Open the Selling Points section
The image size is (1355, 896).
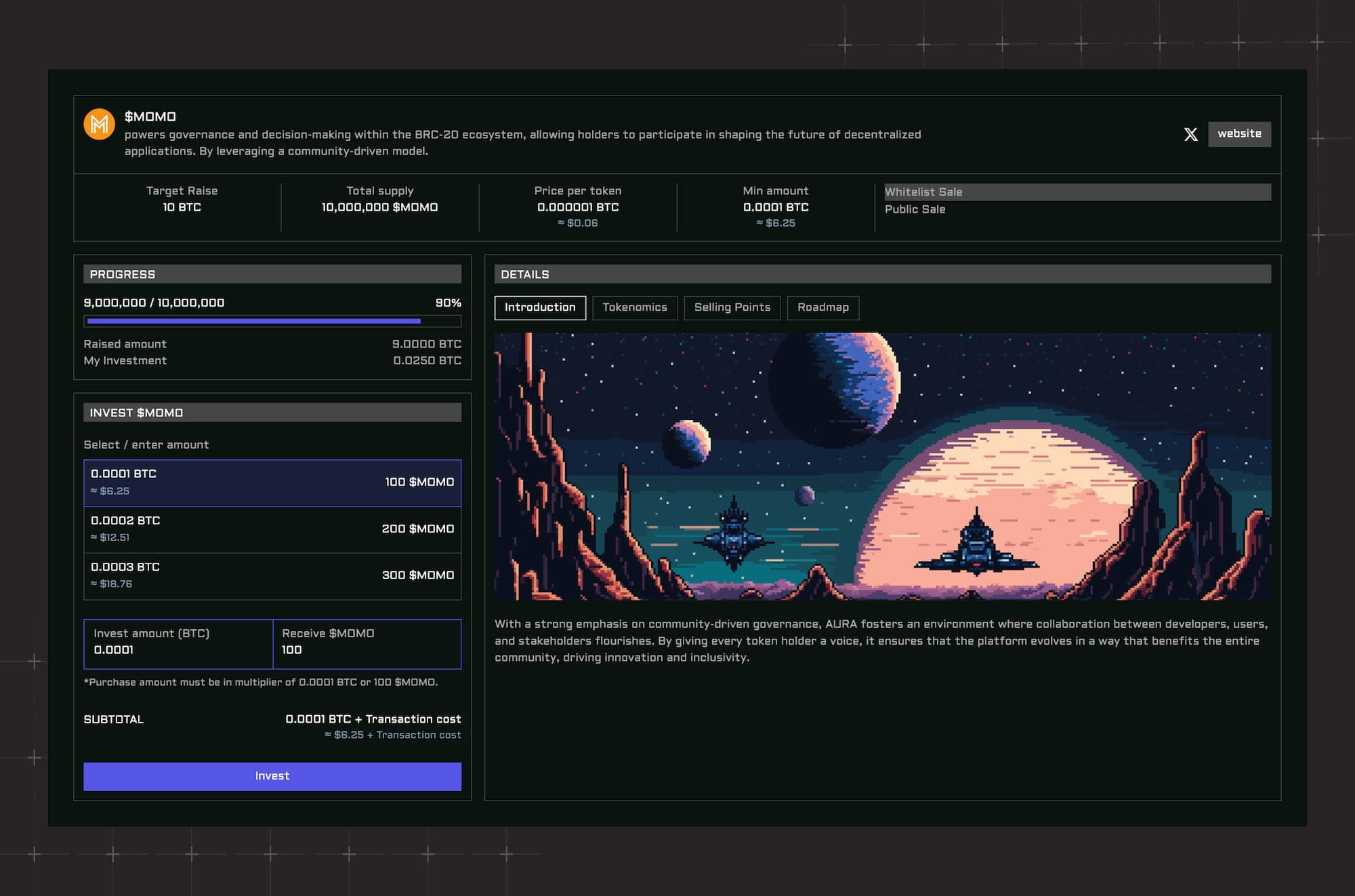pyautogui.click(x=732, y=307)
